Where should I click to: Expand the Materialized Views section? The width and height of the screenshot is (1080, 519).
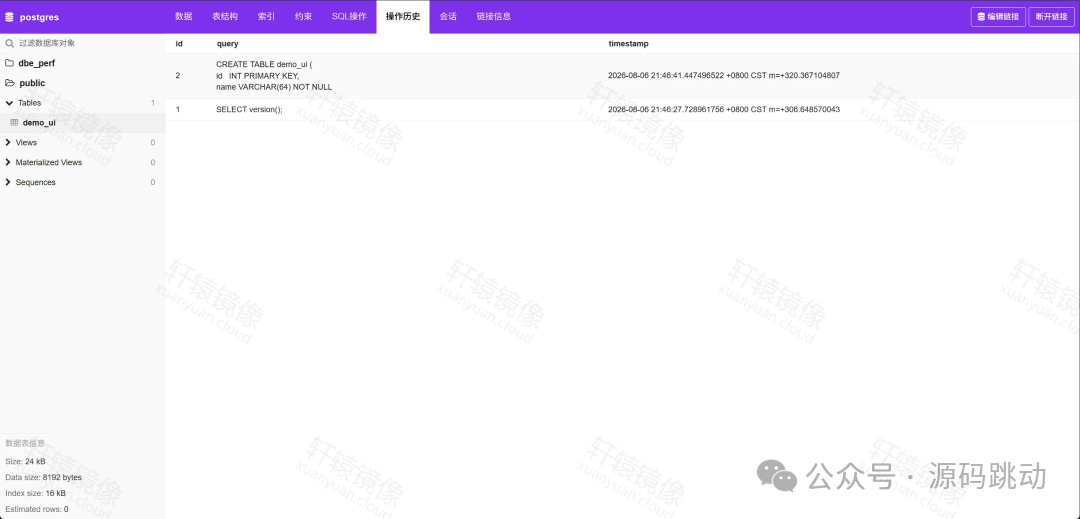click(8, 162)
